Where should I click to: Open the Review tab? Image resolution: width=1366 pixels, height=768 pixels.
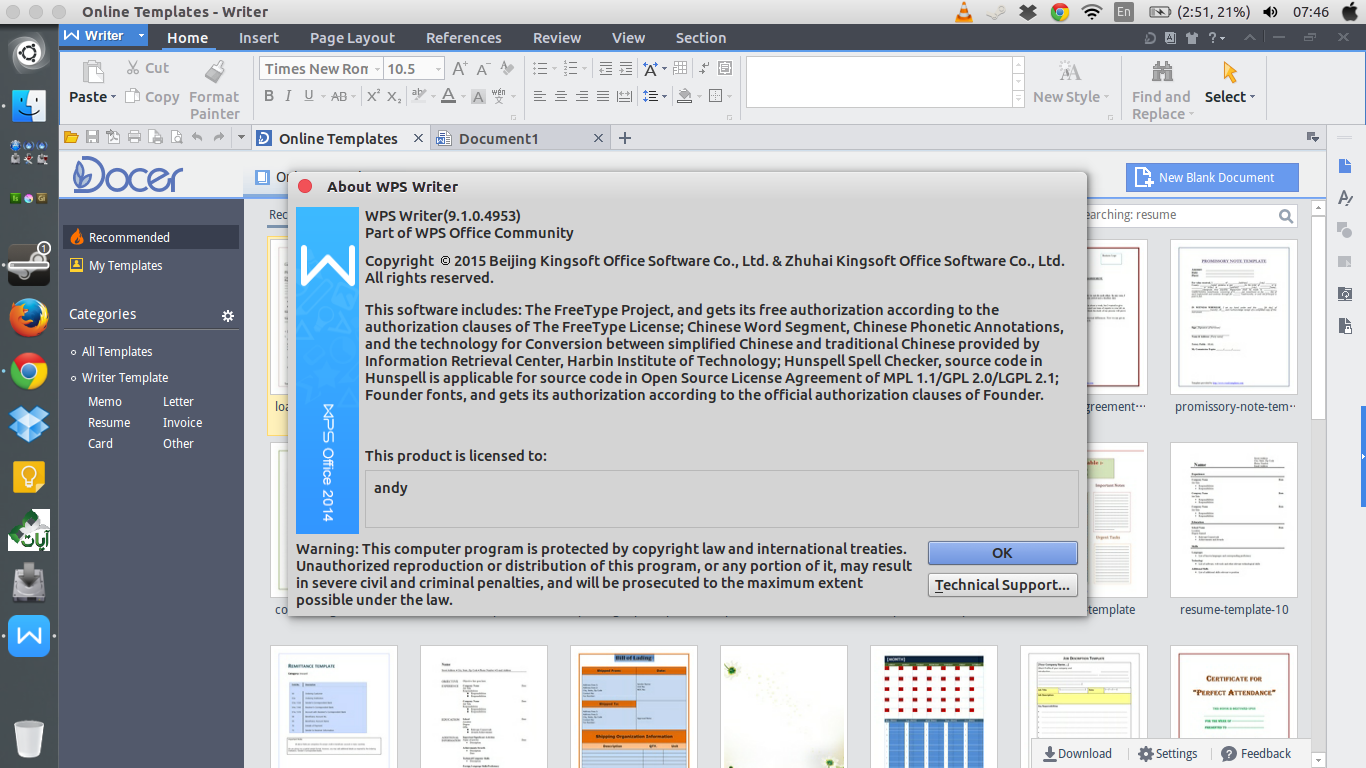tap(557, 38)
